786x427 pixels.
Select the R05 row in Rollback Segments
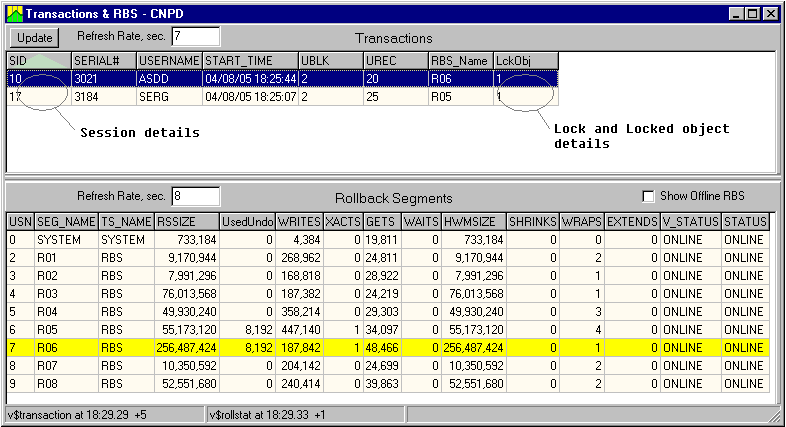click(388, 330)
